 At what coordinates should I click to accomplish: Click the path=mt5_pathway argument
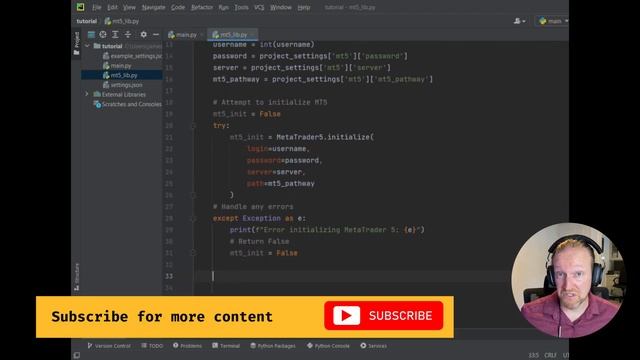[280, 184]
